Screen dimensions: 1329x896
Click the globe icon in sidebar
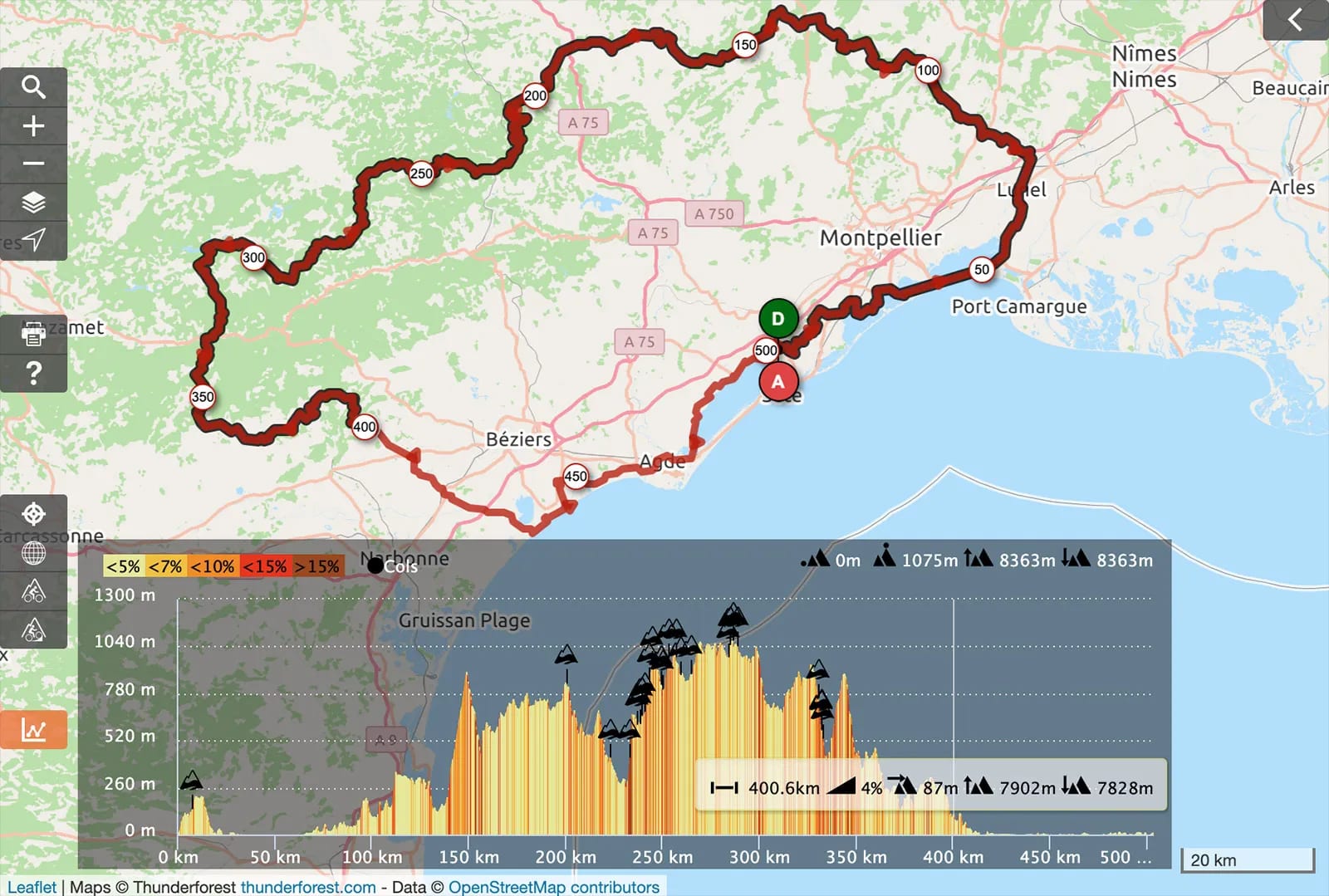point(33,552)
